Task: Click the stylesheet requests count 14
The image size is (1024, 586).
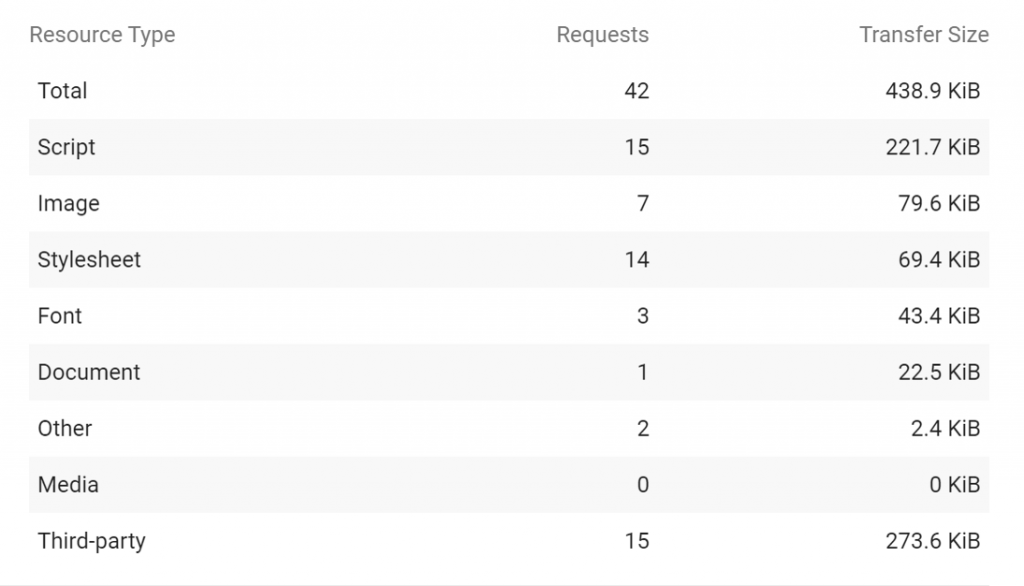Action: coord(637,259)
